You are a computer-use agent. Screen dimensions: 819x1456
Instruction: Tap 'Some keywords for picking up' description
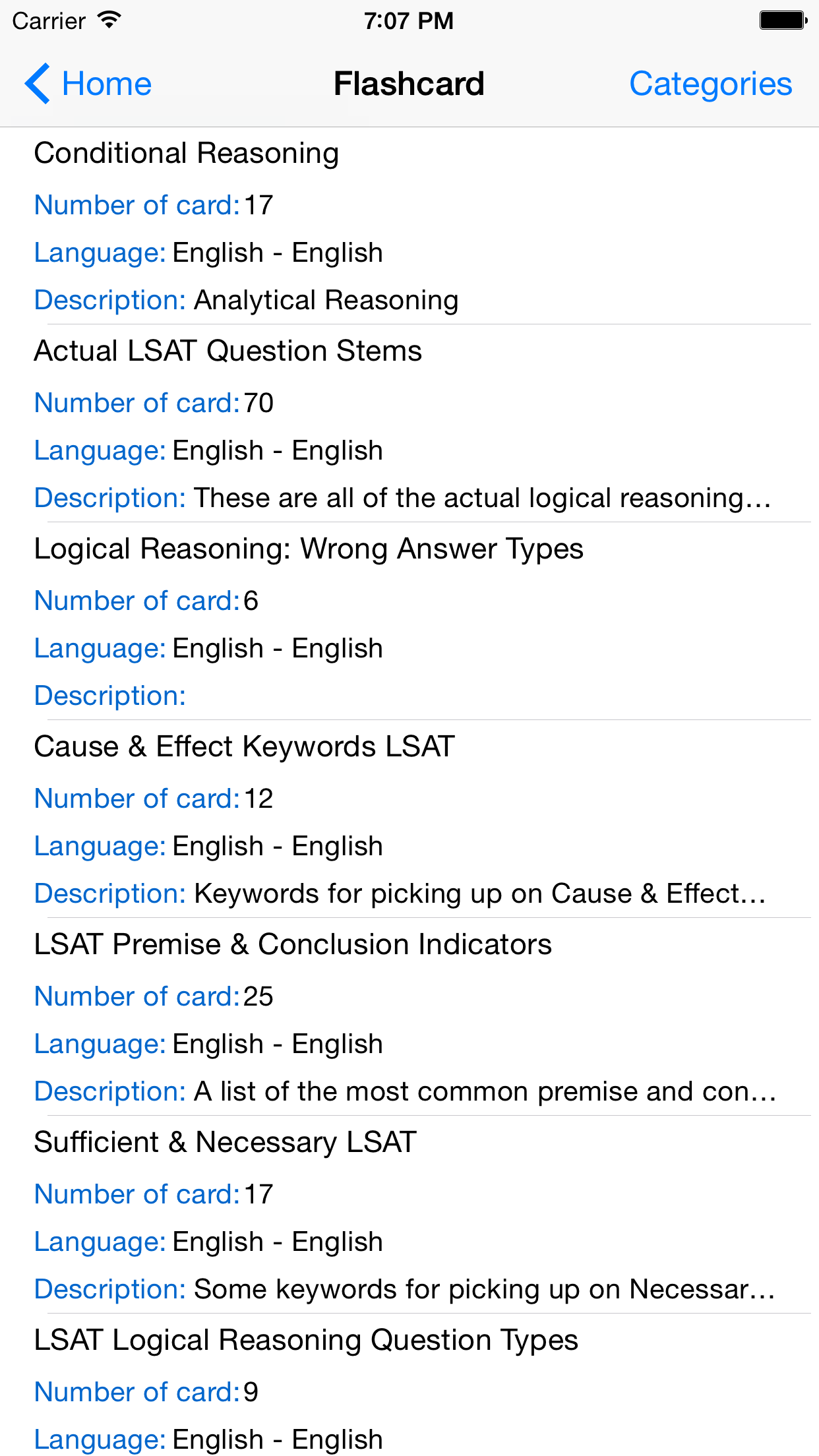click(484, 1289)
